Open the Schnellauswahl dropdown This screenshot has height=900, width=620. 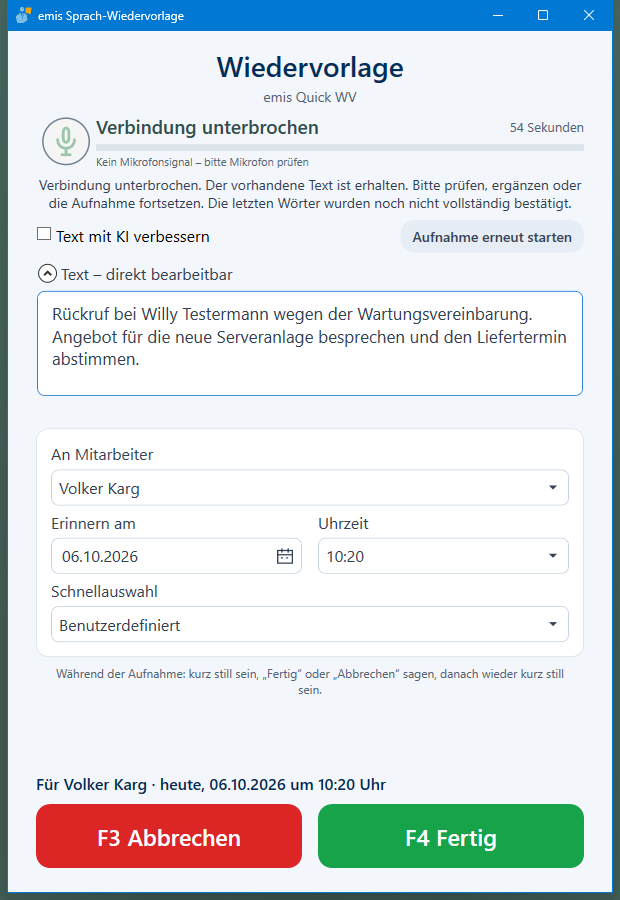(310, 624)
